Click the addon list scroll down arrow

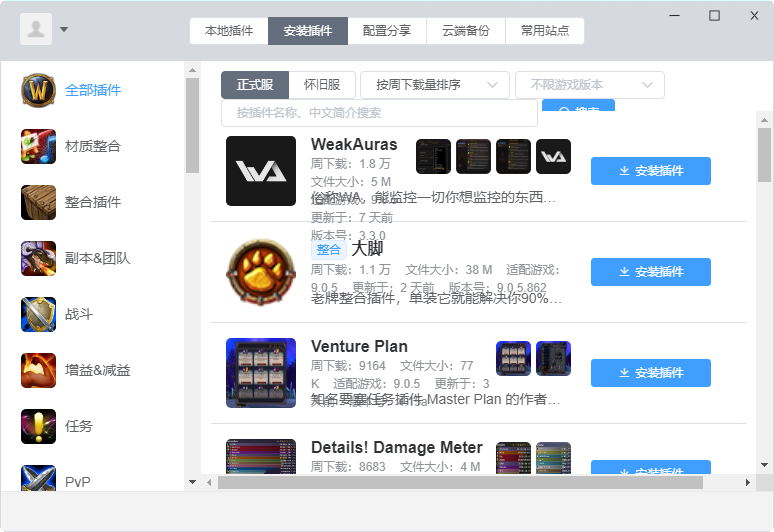pos(764,464)
